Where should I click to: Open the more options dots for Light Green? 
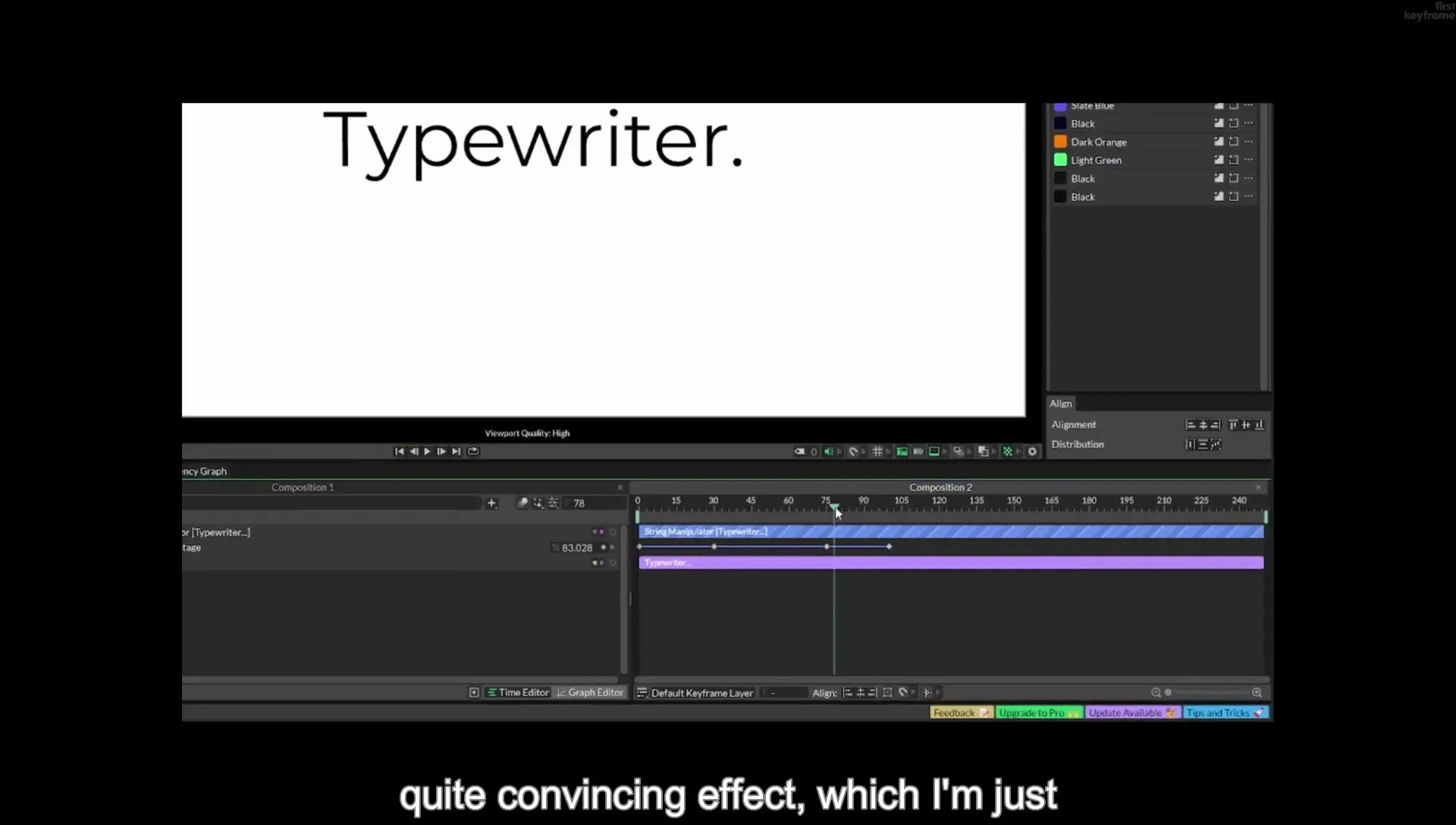[1248, 160]
